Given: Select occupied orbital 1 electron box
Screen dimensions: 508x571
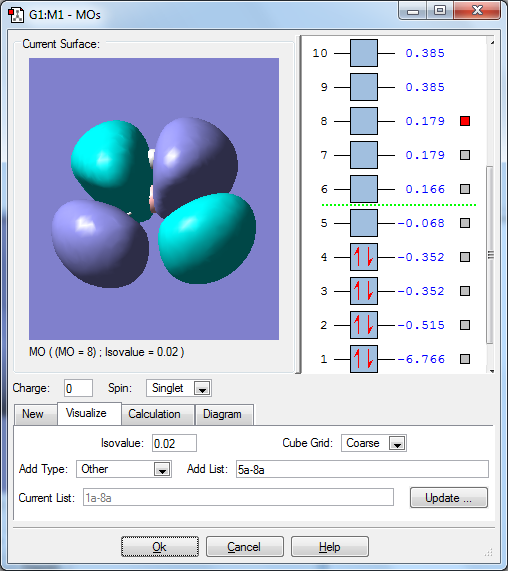Looking at the screenshot, I should [x=364, y=359].
